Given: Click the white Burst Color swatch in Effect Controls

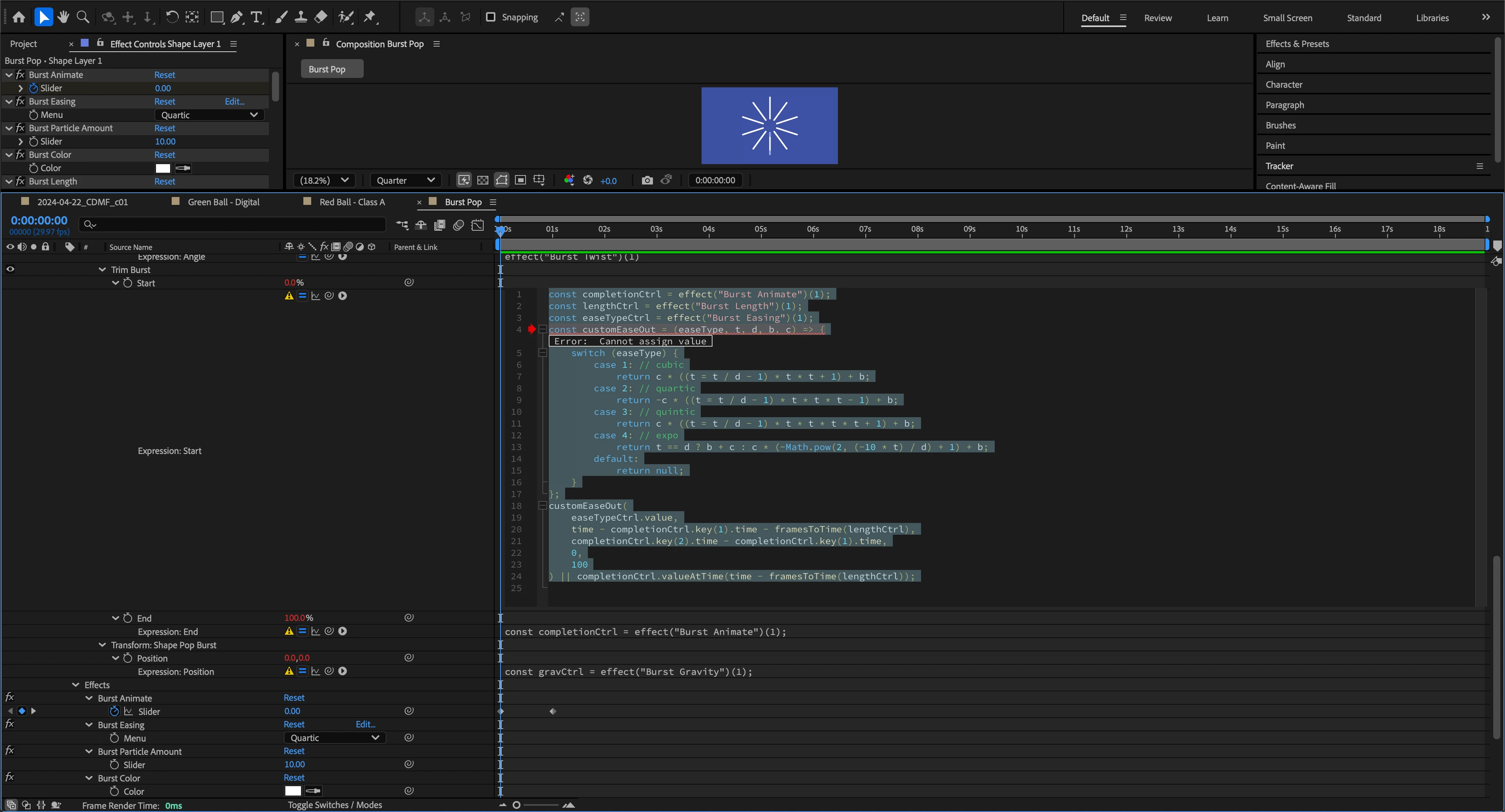Looking at the screenshot, I should click(163, 168).
